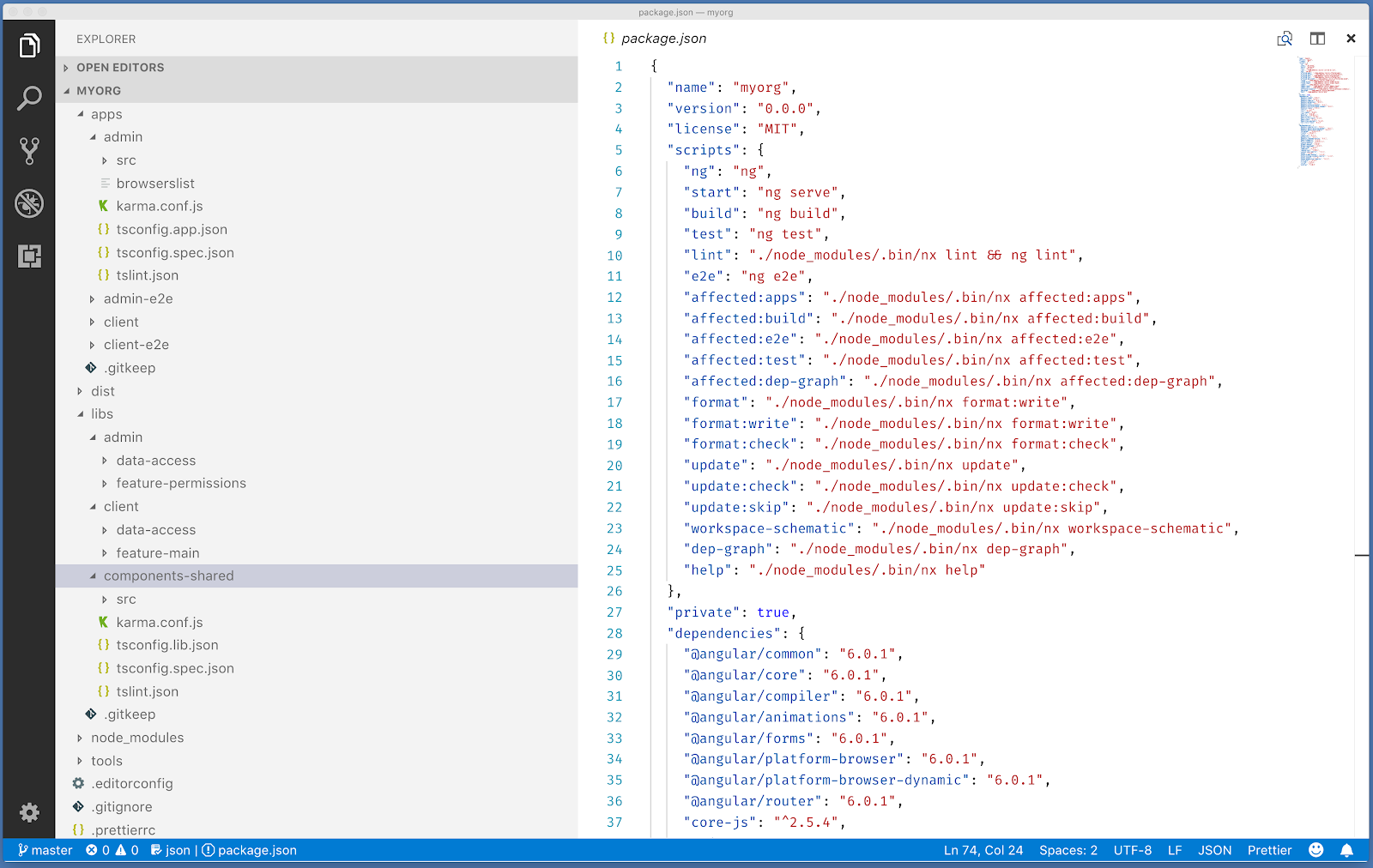
Task: Change indentation via Spaces: 2 status item
Action: (1068, 850)
